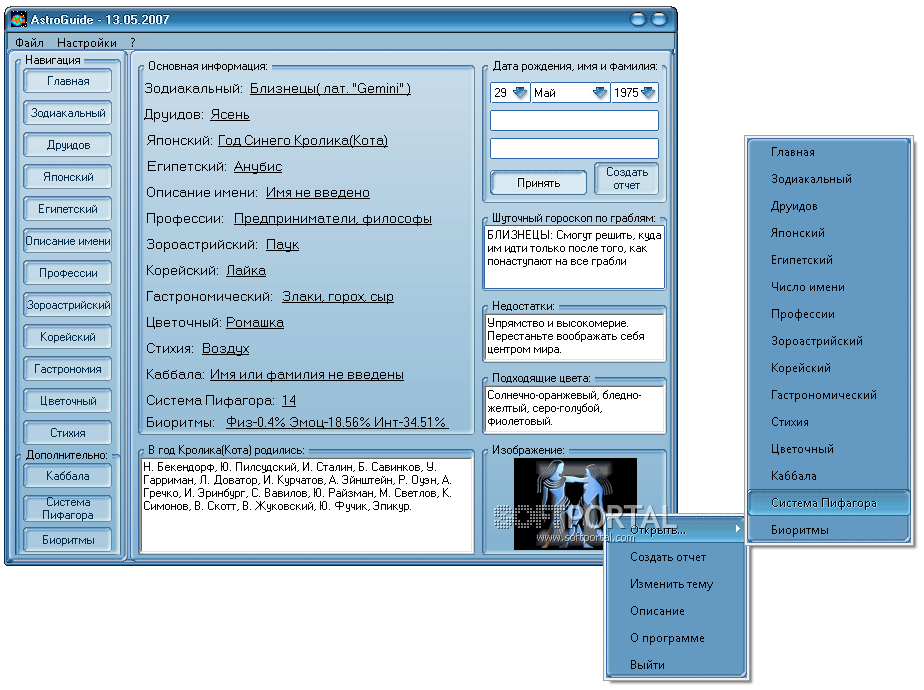The height and width of the screenshot is (690, 924).
Task: Pick Профессии in the Открыть submenu
Action: 829,314
